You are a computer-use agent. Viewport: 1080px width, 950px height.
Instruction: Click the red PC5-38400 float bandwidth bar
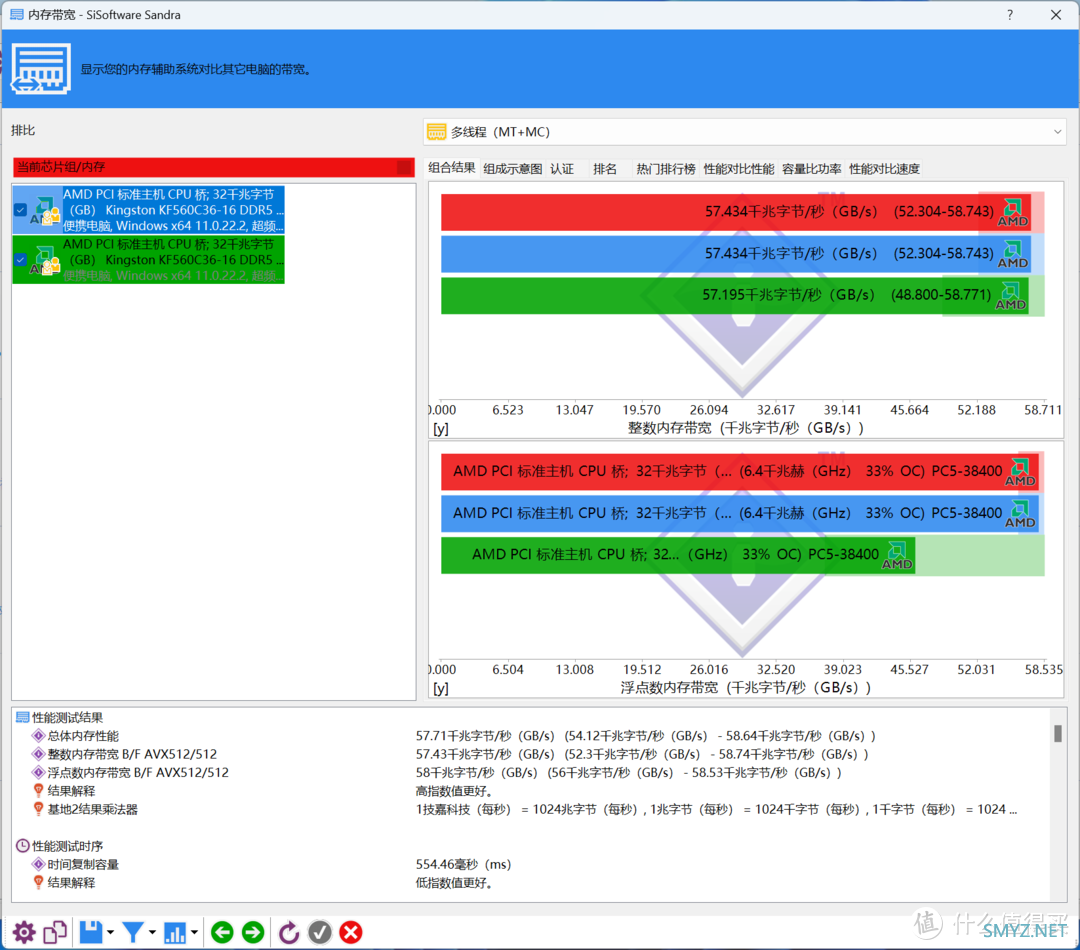coord(740,472)
